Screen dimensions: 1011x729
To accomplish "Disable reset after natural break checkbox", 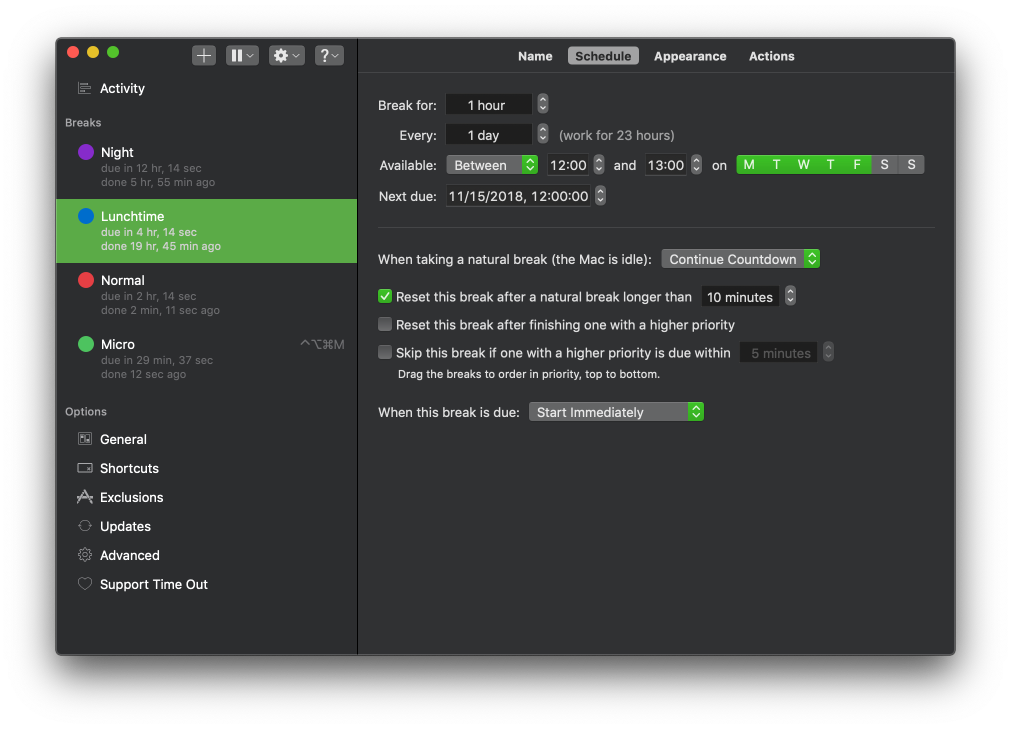I will [385, 296].
